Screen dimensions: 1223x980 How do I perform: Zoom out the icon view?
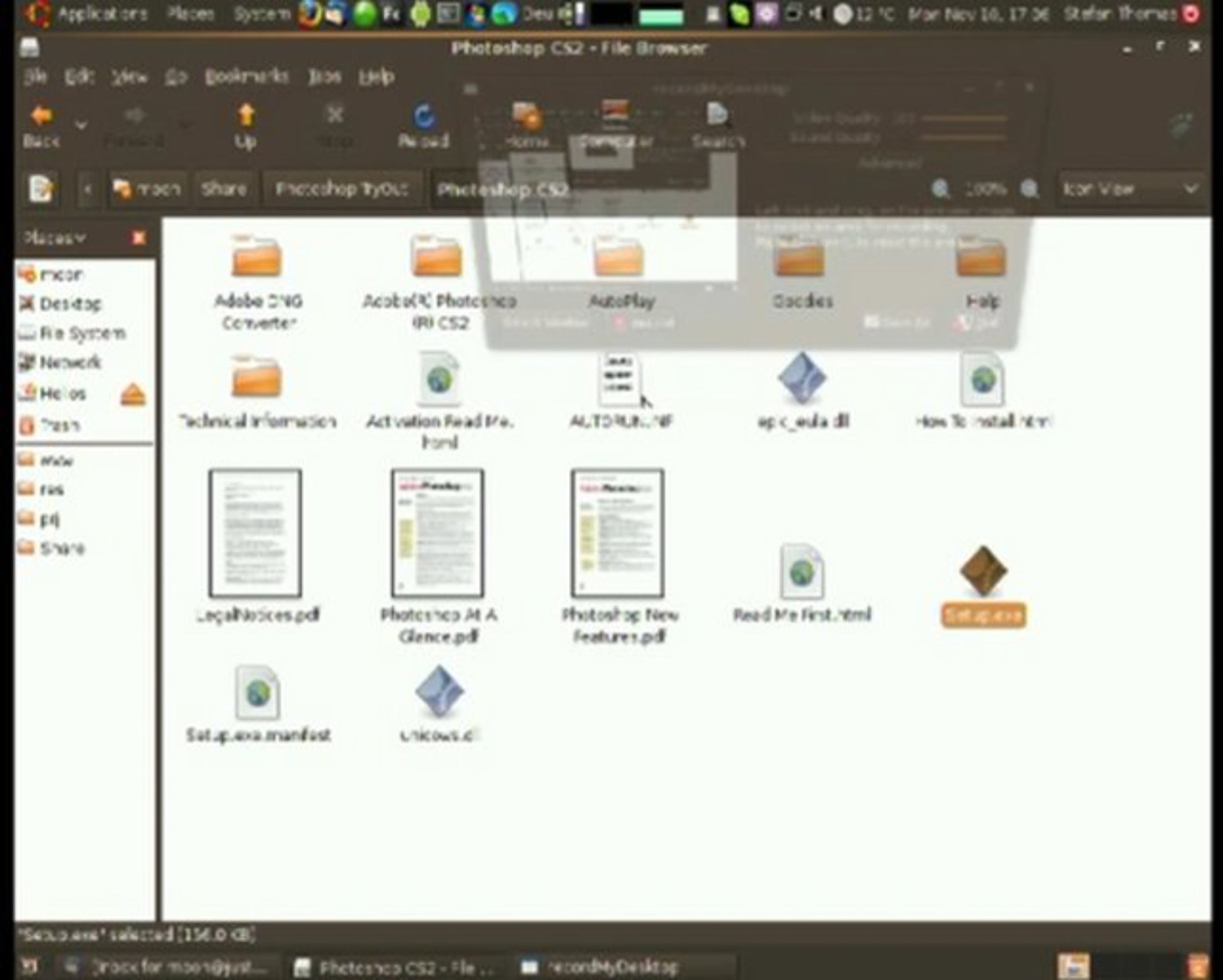point(941,189)
